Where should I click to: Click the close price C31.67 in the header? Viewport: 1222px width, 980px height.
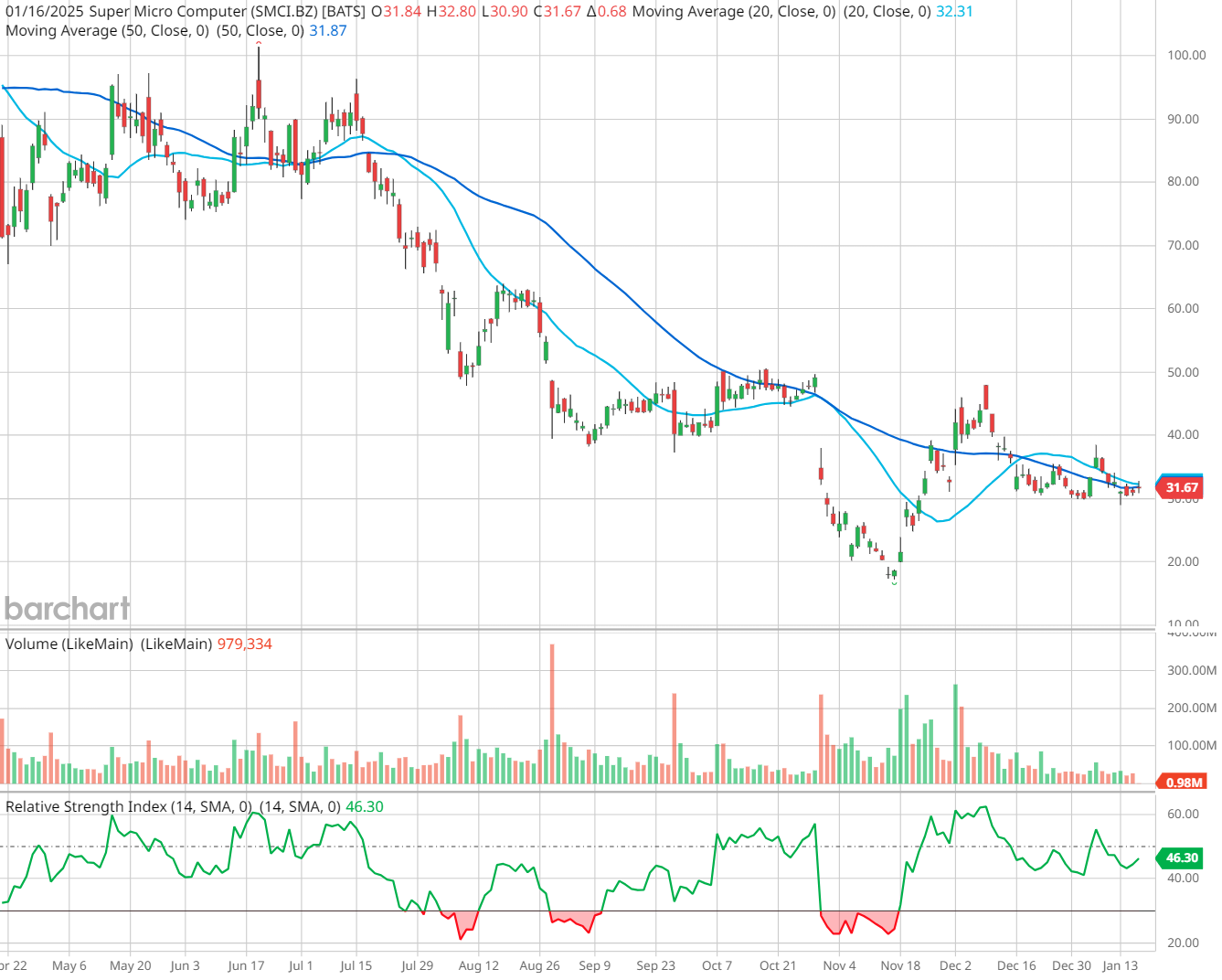pyautogui.click(x=558, y=12)
